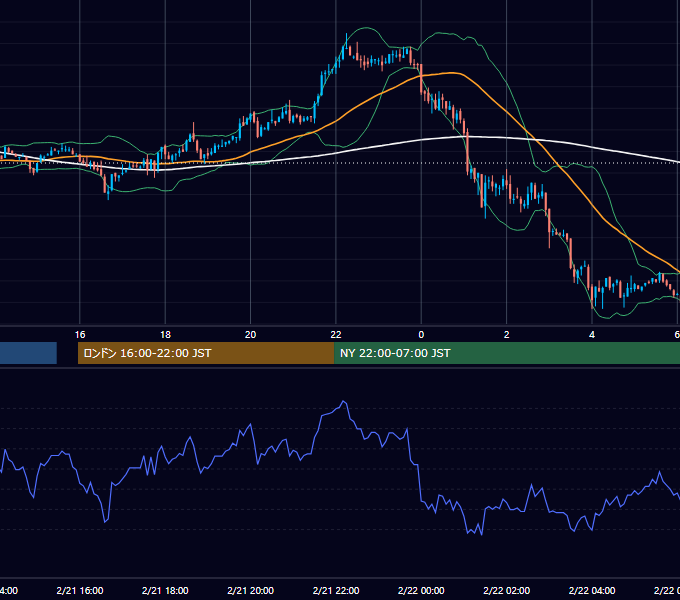Click the 2/21 22:00 label on lower axis
Image resolution: width=680 pixels, height=600 pixels.
point(336,590)
